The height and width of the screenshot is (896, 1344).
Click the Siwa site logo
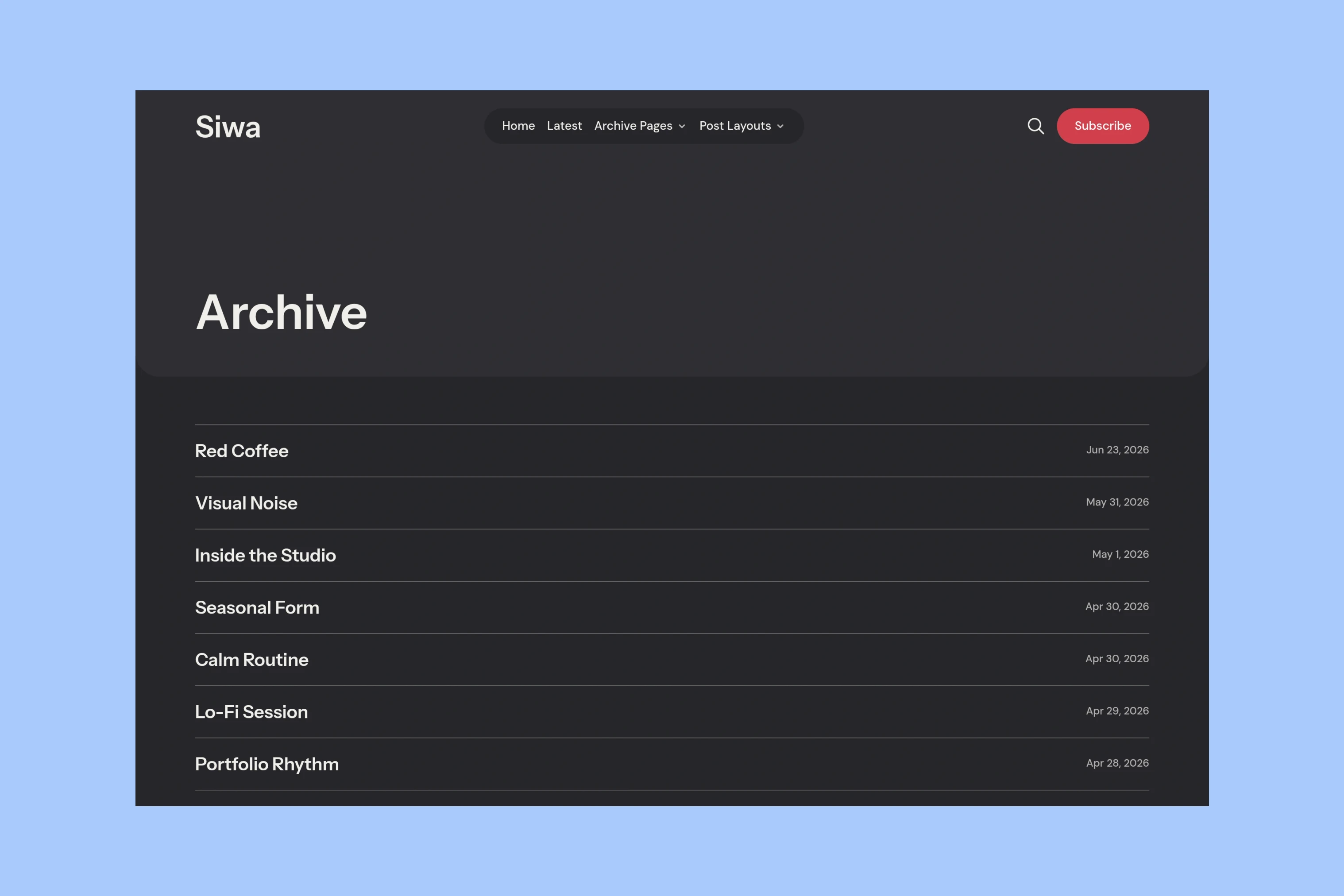[228, 127]
